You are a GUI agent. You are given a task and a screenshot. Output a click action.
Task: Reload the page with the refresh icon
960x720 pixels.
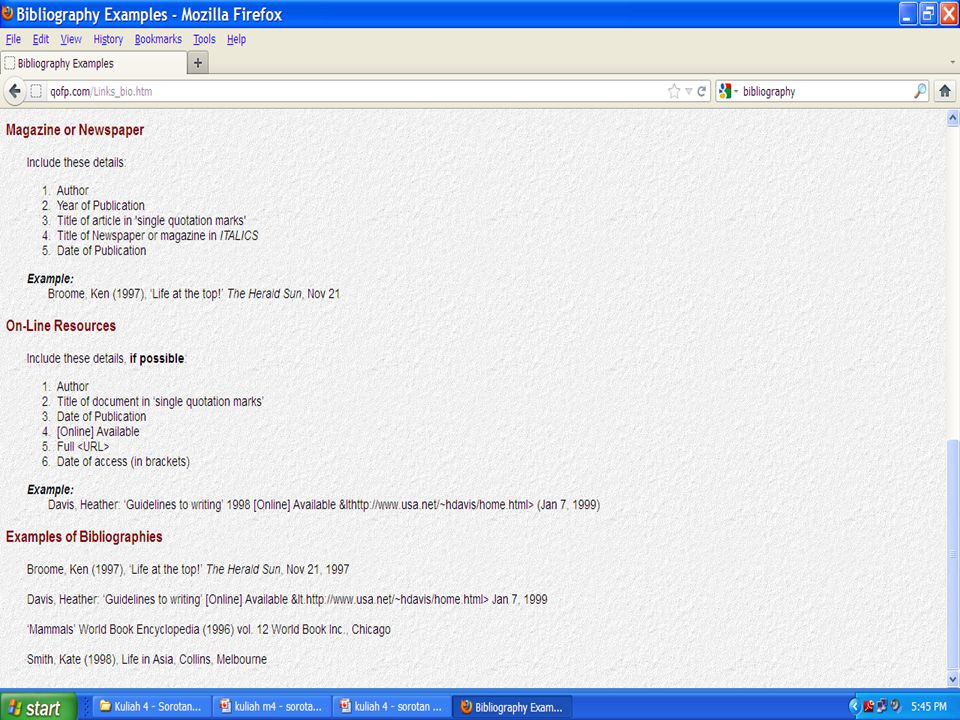[x=702, y=91]
